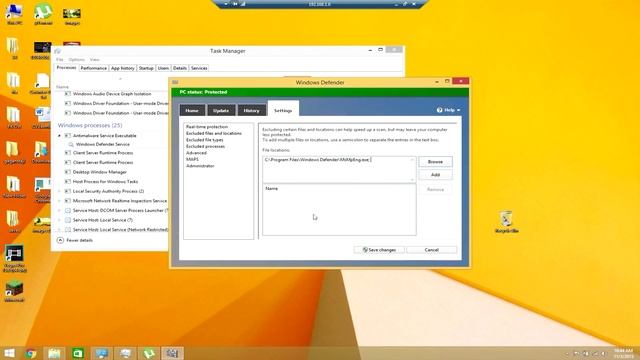Click the Name column header in Task Manager
The image size is (640, 360).
click(62, 87)
